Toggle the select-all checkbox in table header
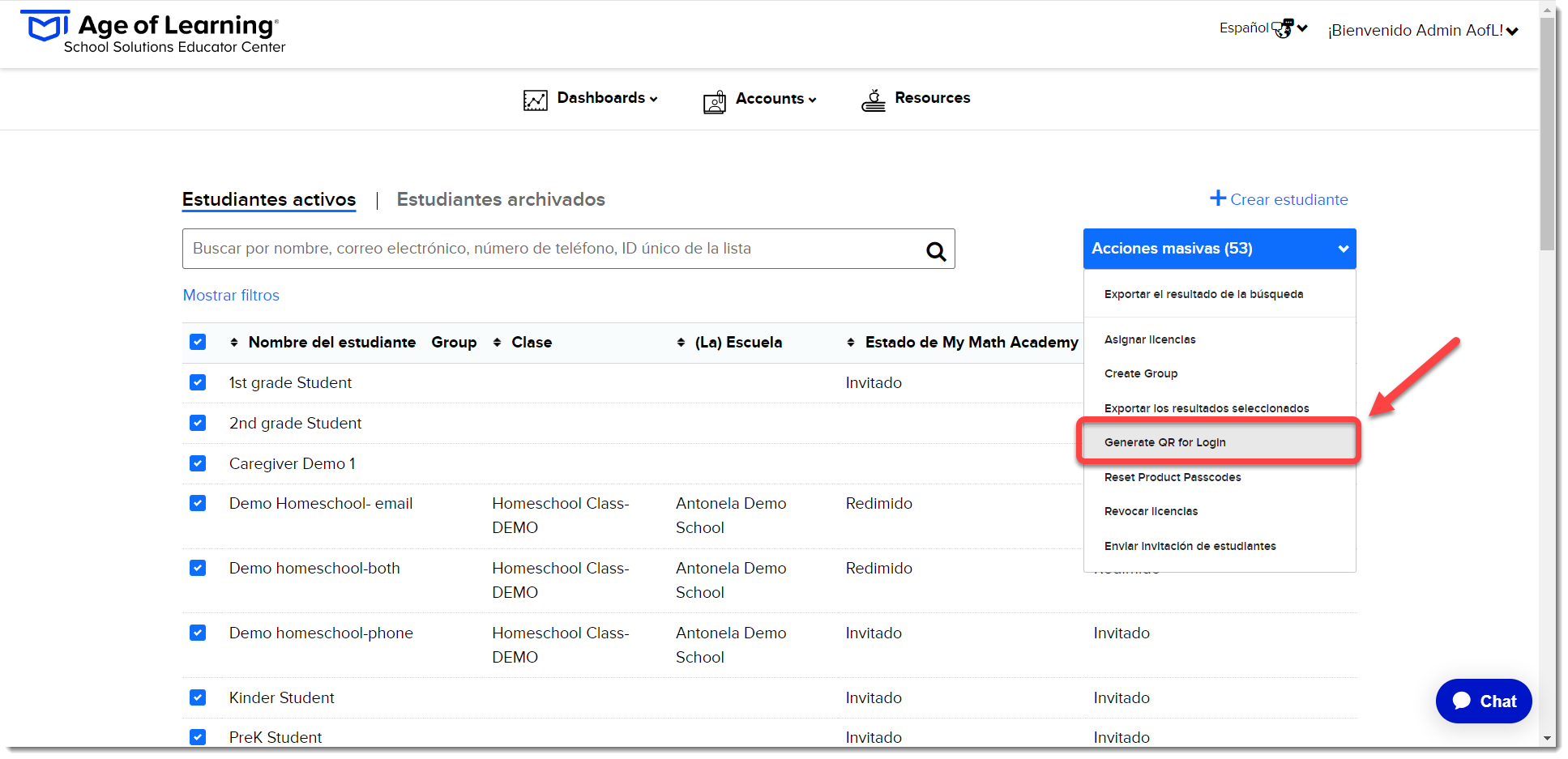The height and width of the screenshot is (759, 1568). coord(198,342)
